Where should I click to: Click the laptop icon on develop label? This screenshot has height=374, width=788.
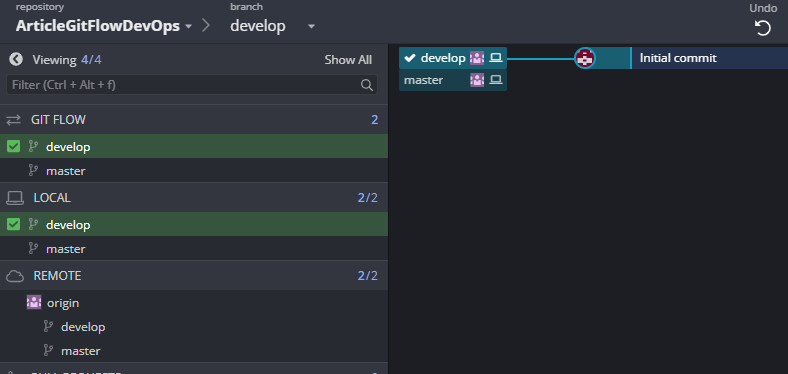[x=496, y=58]
